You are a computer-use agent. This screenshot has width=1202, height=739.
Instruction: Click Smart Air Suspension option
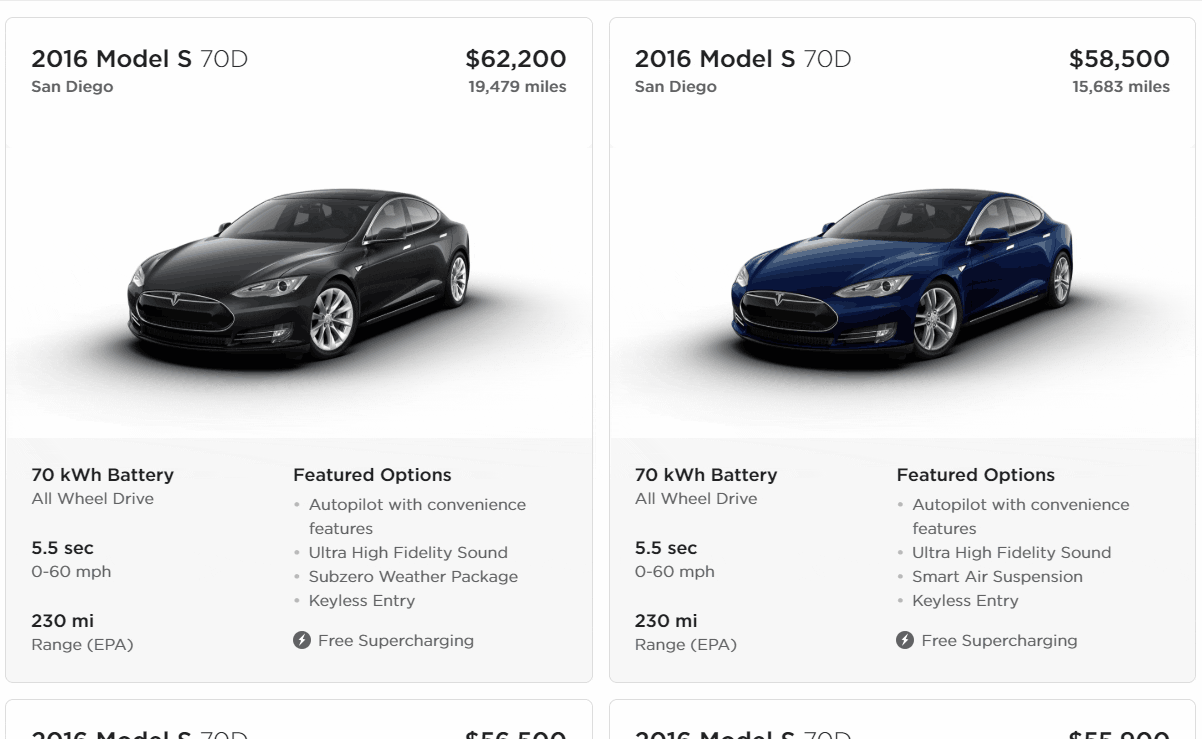(x=997, y=576)
